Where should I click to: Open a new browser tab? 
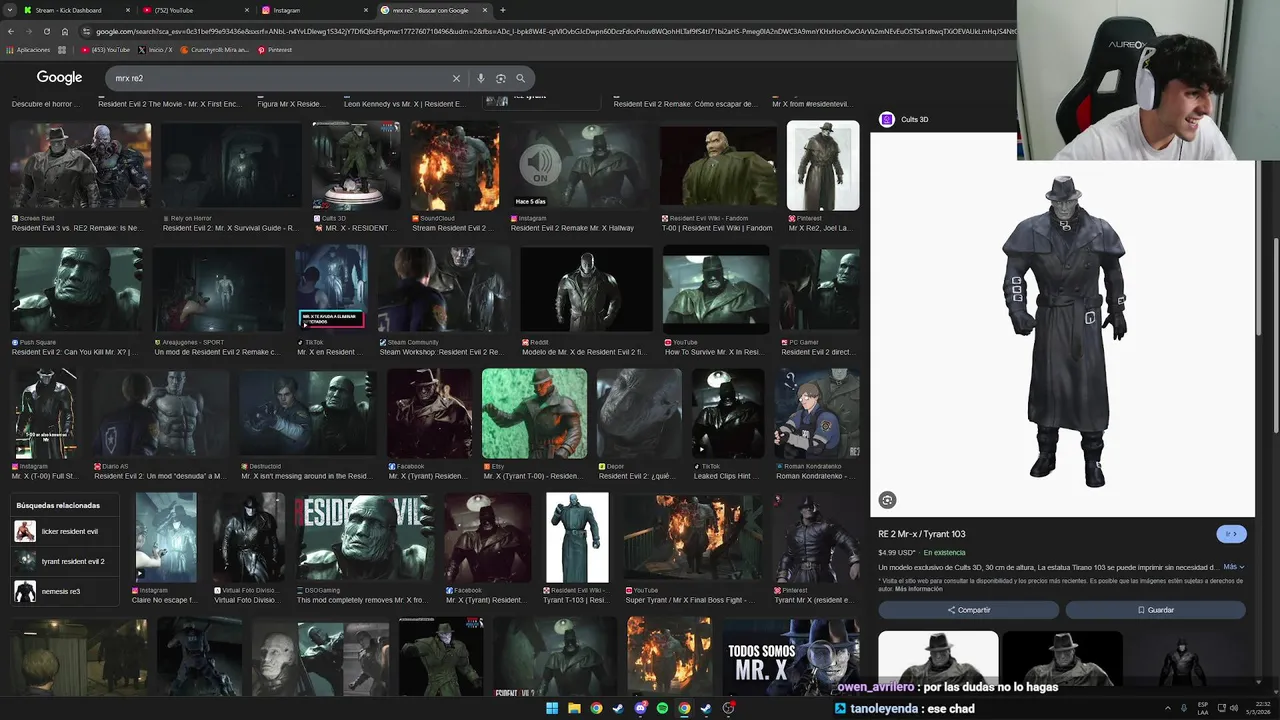tap(502, 10)
